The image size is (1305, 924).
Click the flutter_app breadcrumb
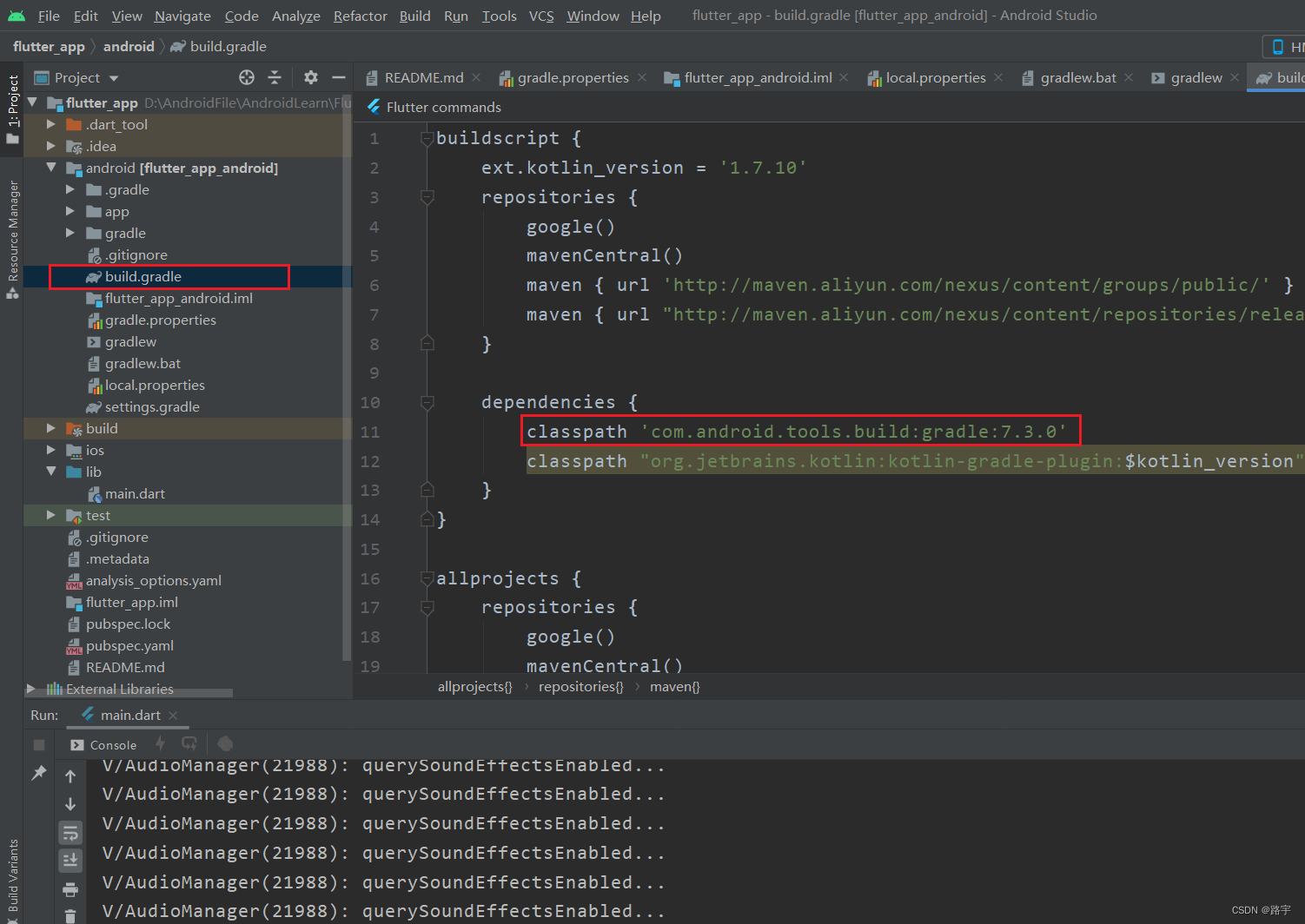tap(49, 46)
